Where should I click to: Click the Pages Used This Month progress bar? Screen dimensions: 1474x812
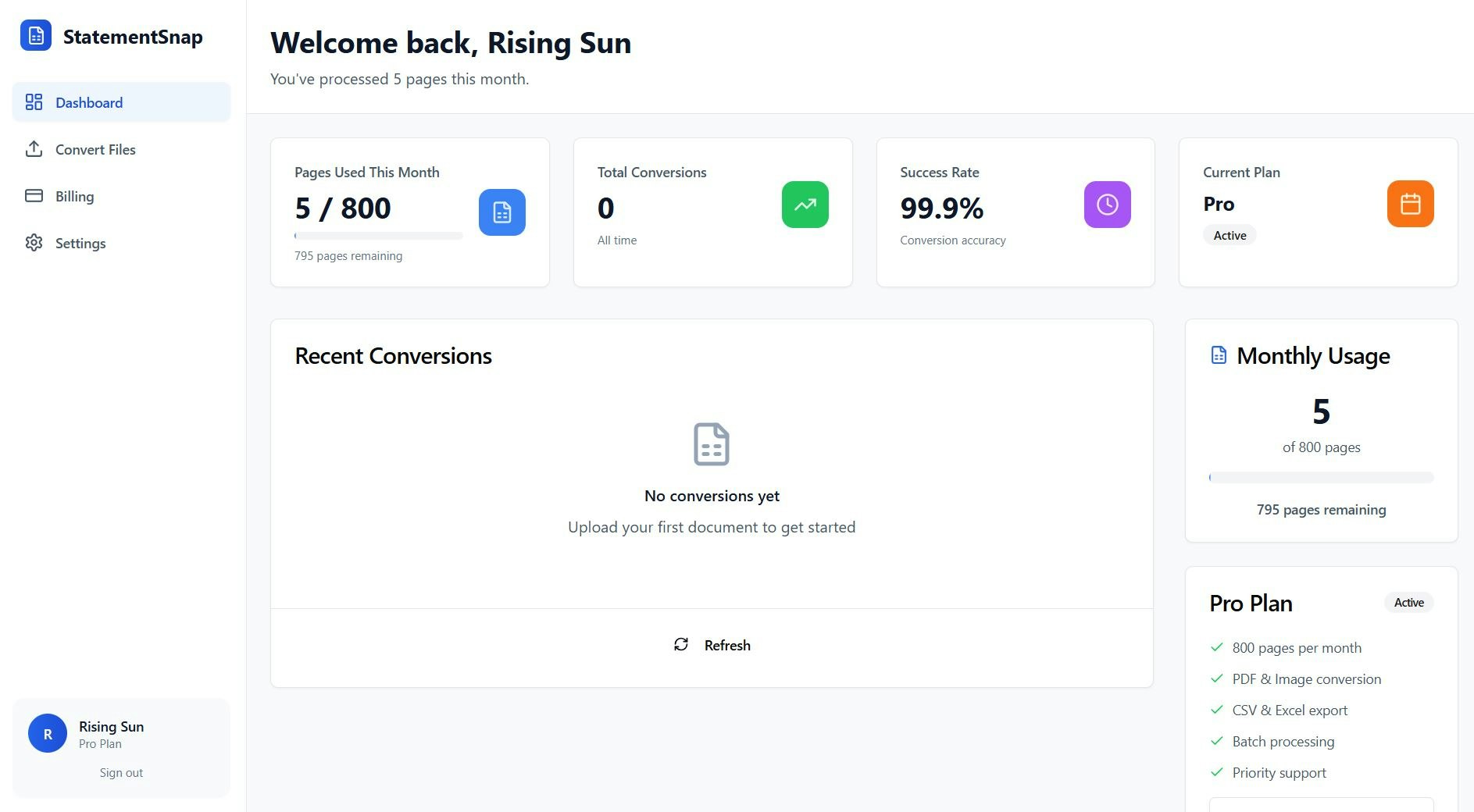pyautogui.click(x=379, y=235)
